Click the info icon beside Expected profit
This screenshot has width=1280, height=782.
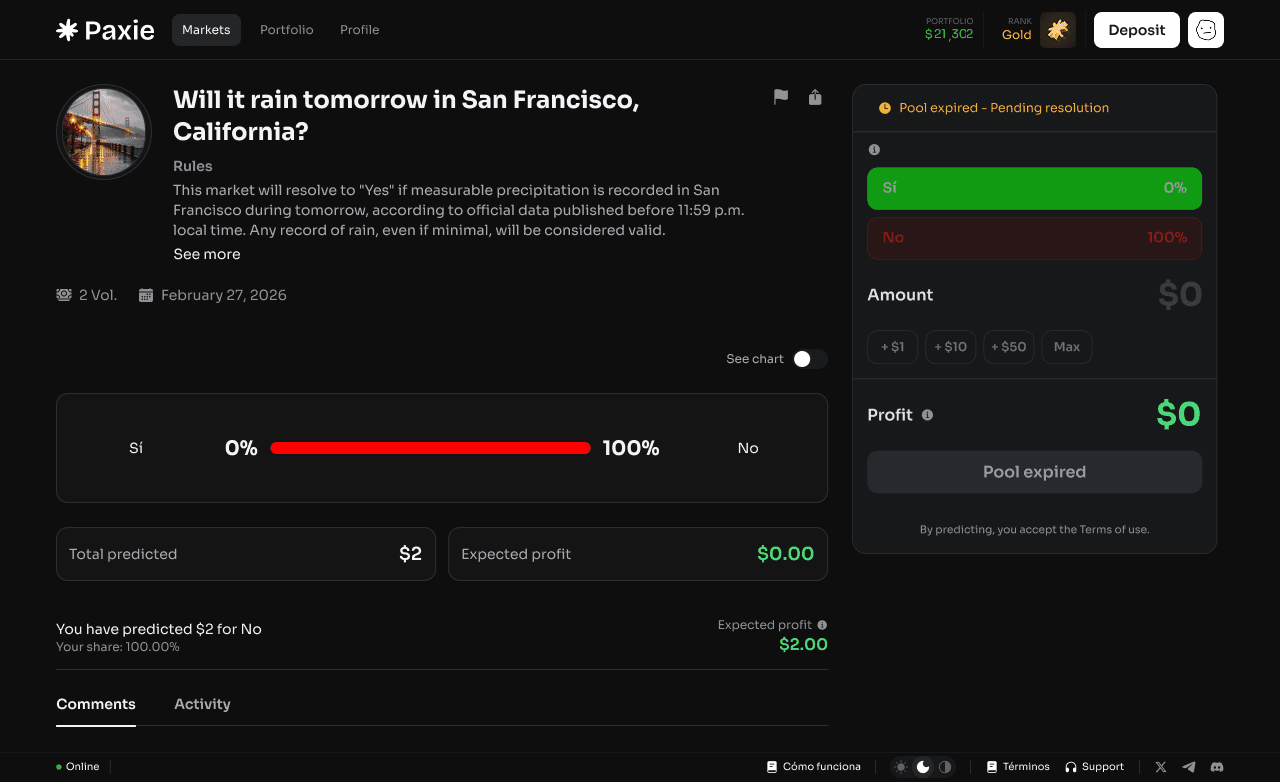(x=822, y=625)
